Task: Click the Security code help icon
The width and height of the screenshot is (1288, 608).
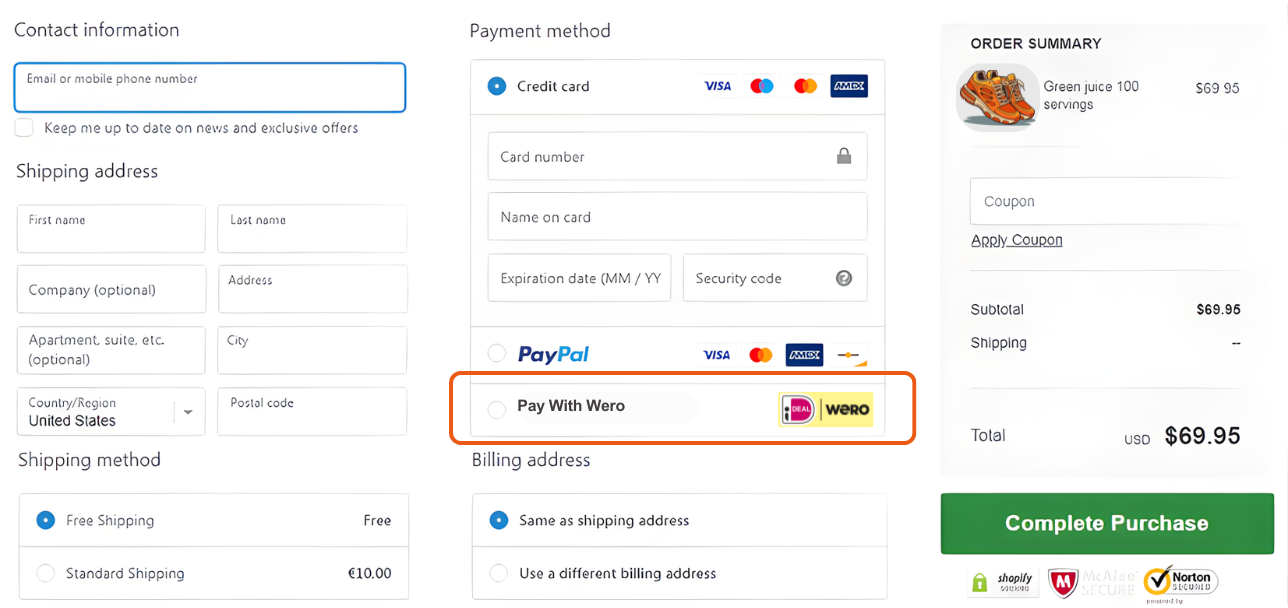Action: click(x=845, y=278)
